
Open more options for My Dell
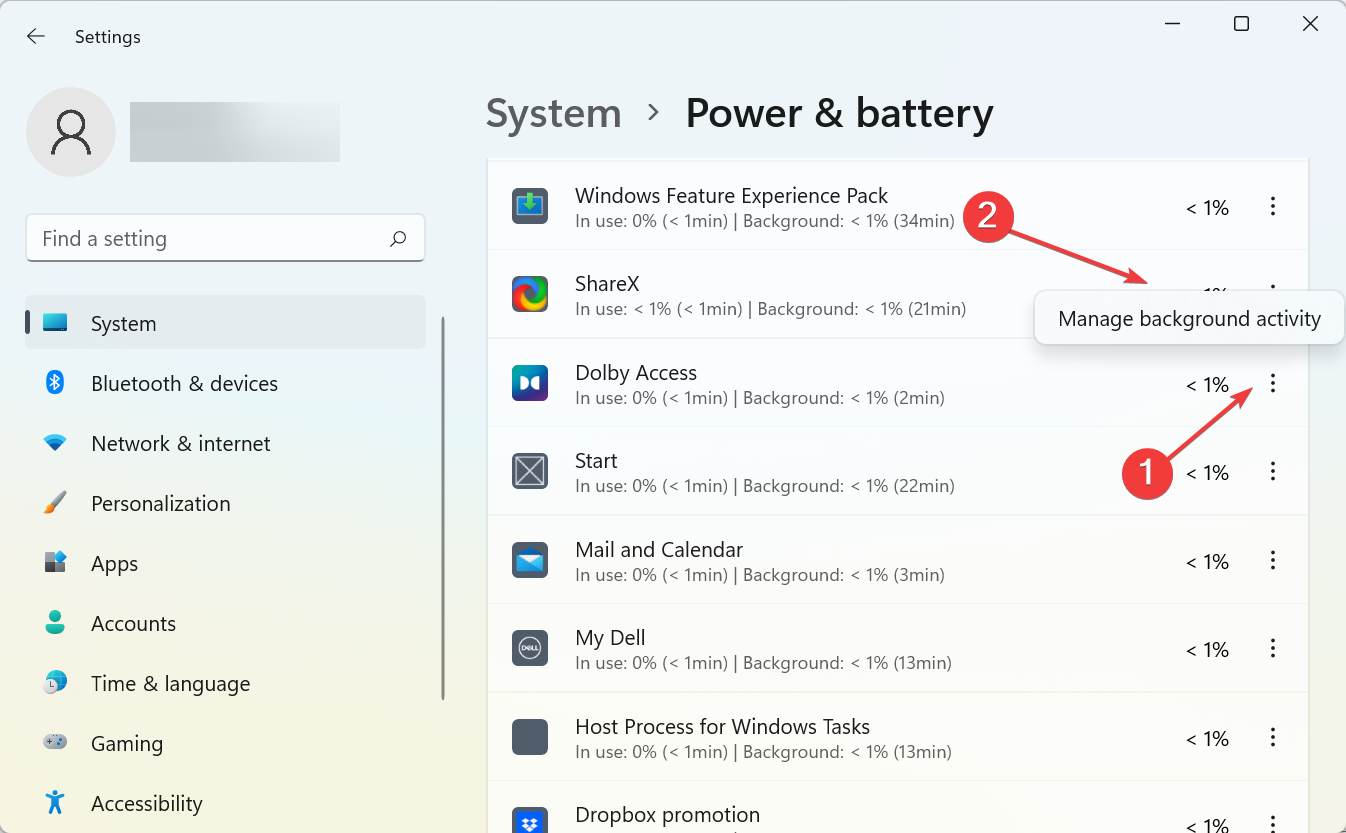(x=1273, y=649)
